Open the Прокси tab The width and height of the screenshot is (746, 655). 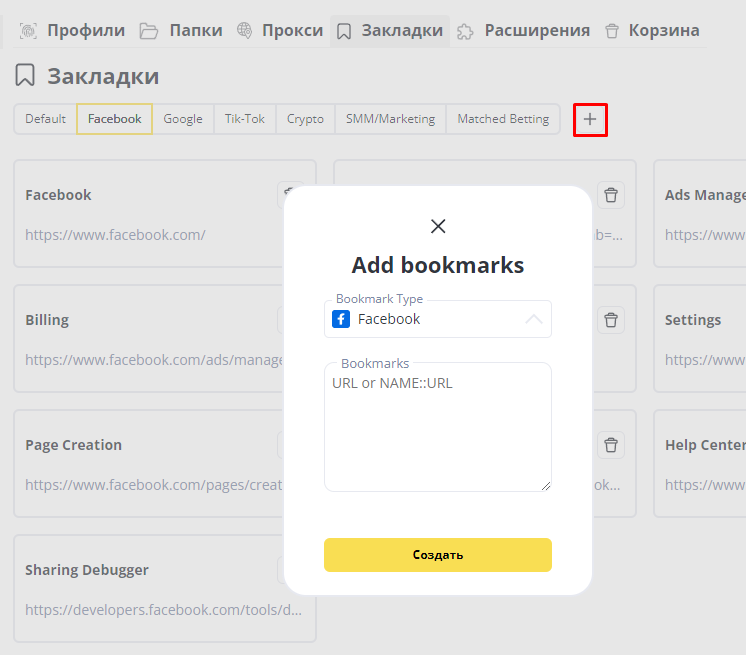[280, 30]
